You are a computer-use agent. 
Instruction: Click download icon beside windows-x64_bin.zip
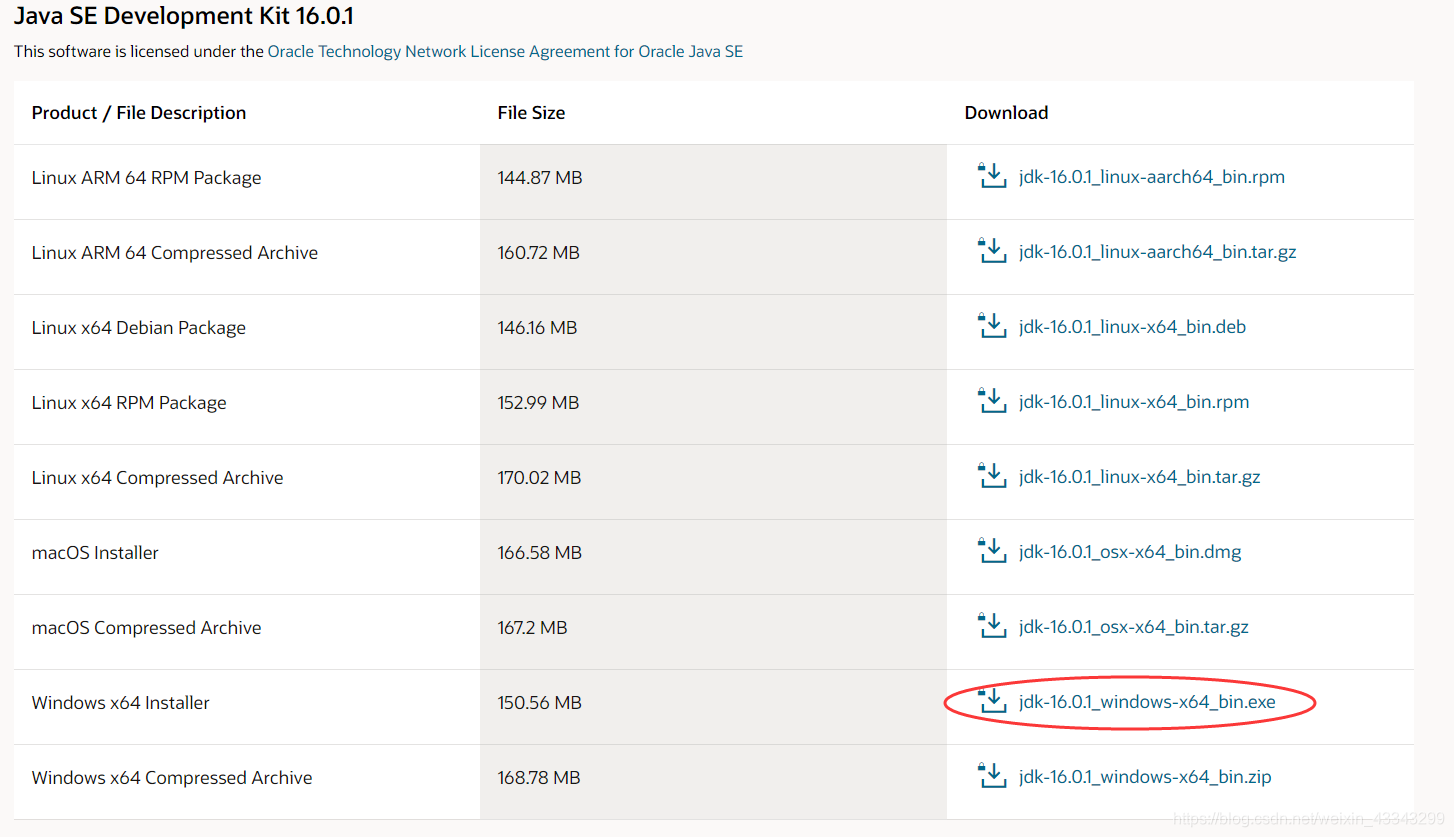[x=991, y=776]
